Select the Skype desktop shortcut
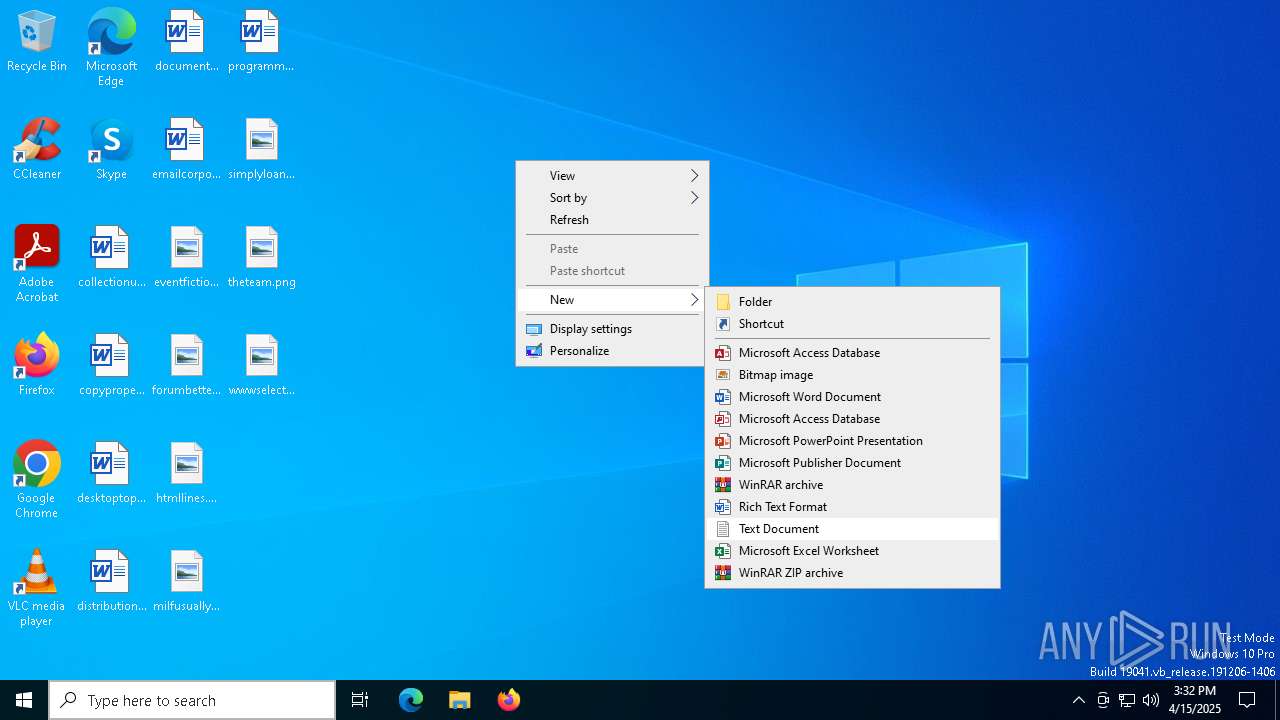The width and height of the screenshot is (1280, 720). (x=111, y=150)
